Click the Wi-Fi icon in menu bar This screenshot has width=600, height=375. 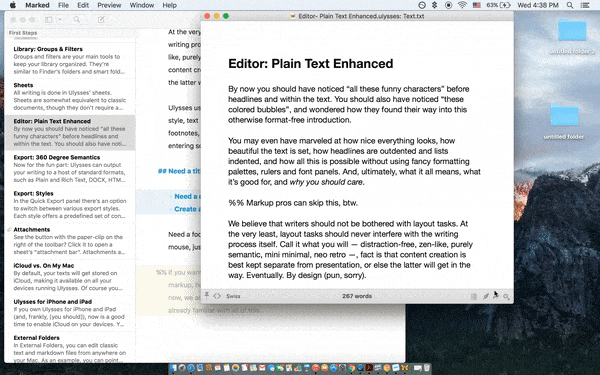pos(462,5)
